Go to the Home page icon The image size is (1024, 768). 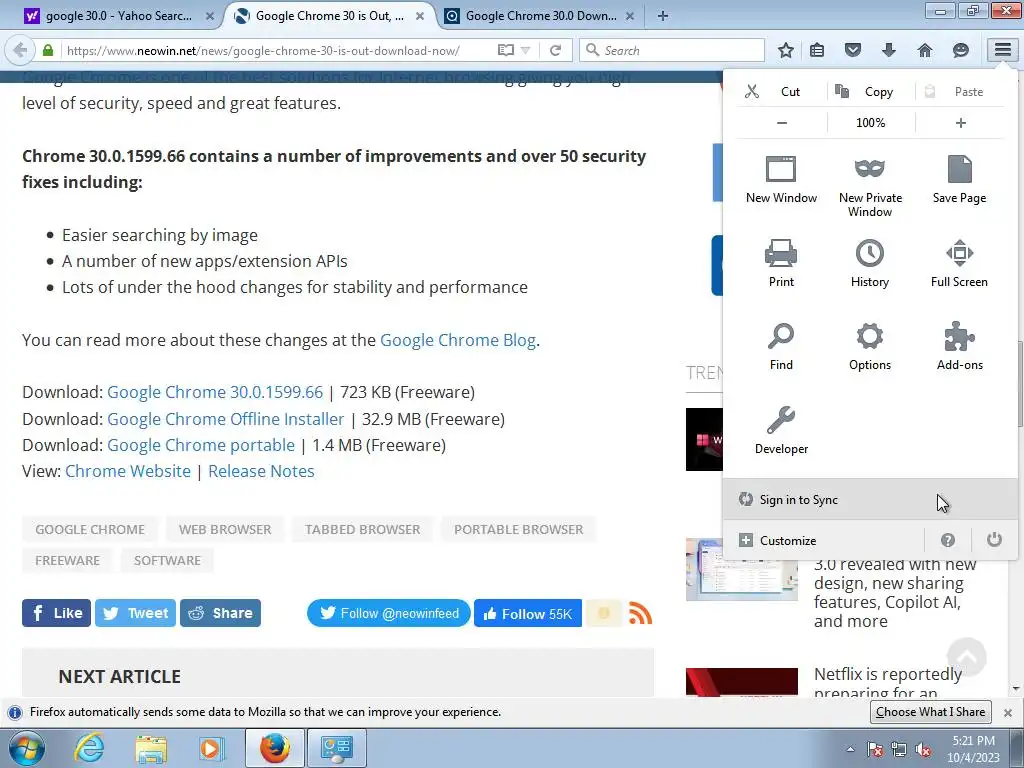click(x=925, y=50)
